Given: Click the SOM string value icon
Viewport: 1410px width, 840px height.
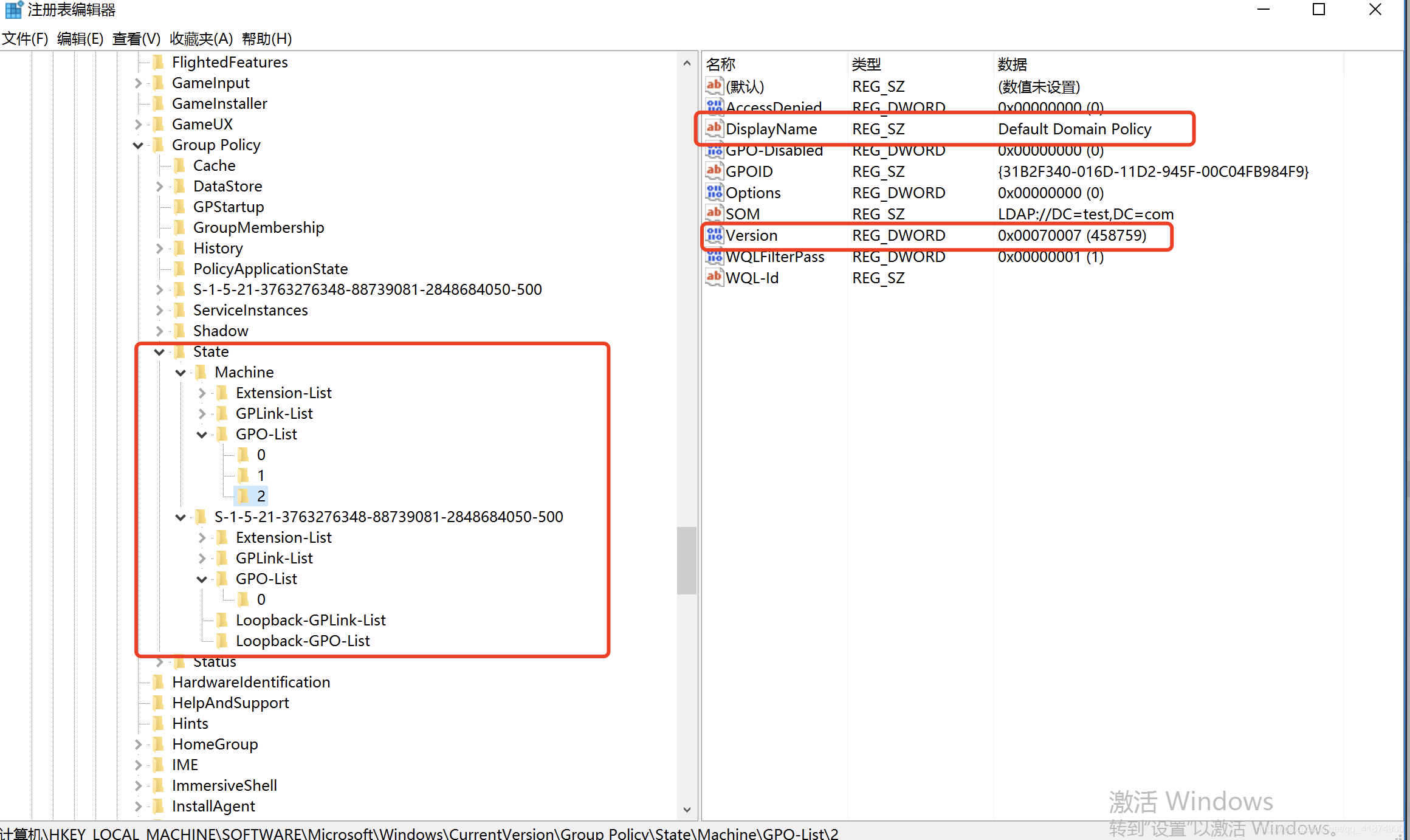Looking at the screenshot, I should pos(714,213).
